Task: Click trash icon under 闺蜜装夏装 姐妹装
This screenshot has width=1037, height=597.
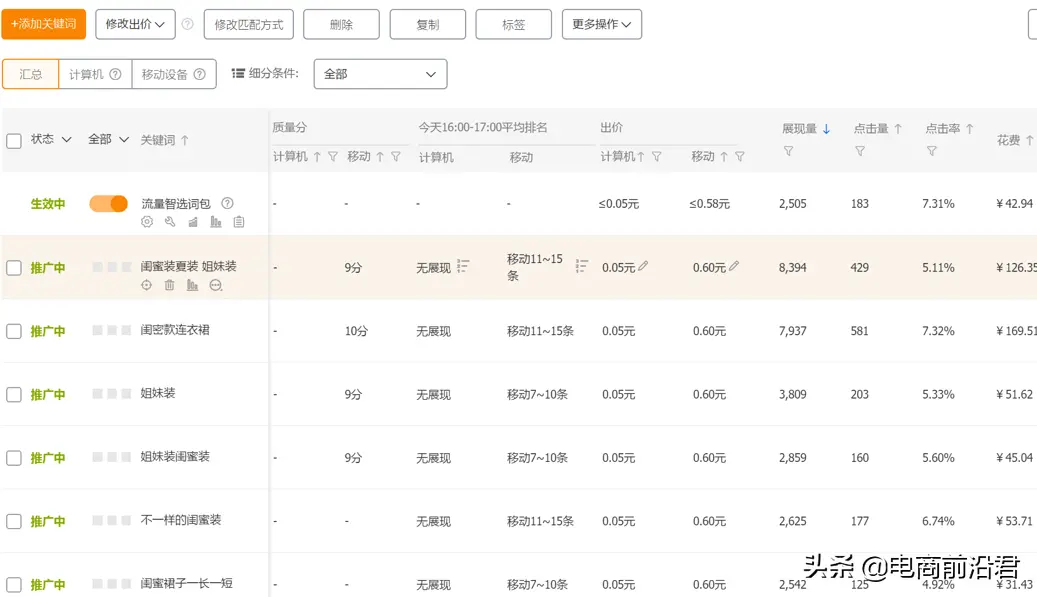Action: click(x=169, y=285)
